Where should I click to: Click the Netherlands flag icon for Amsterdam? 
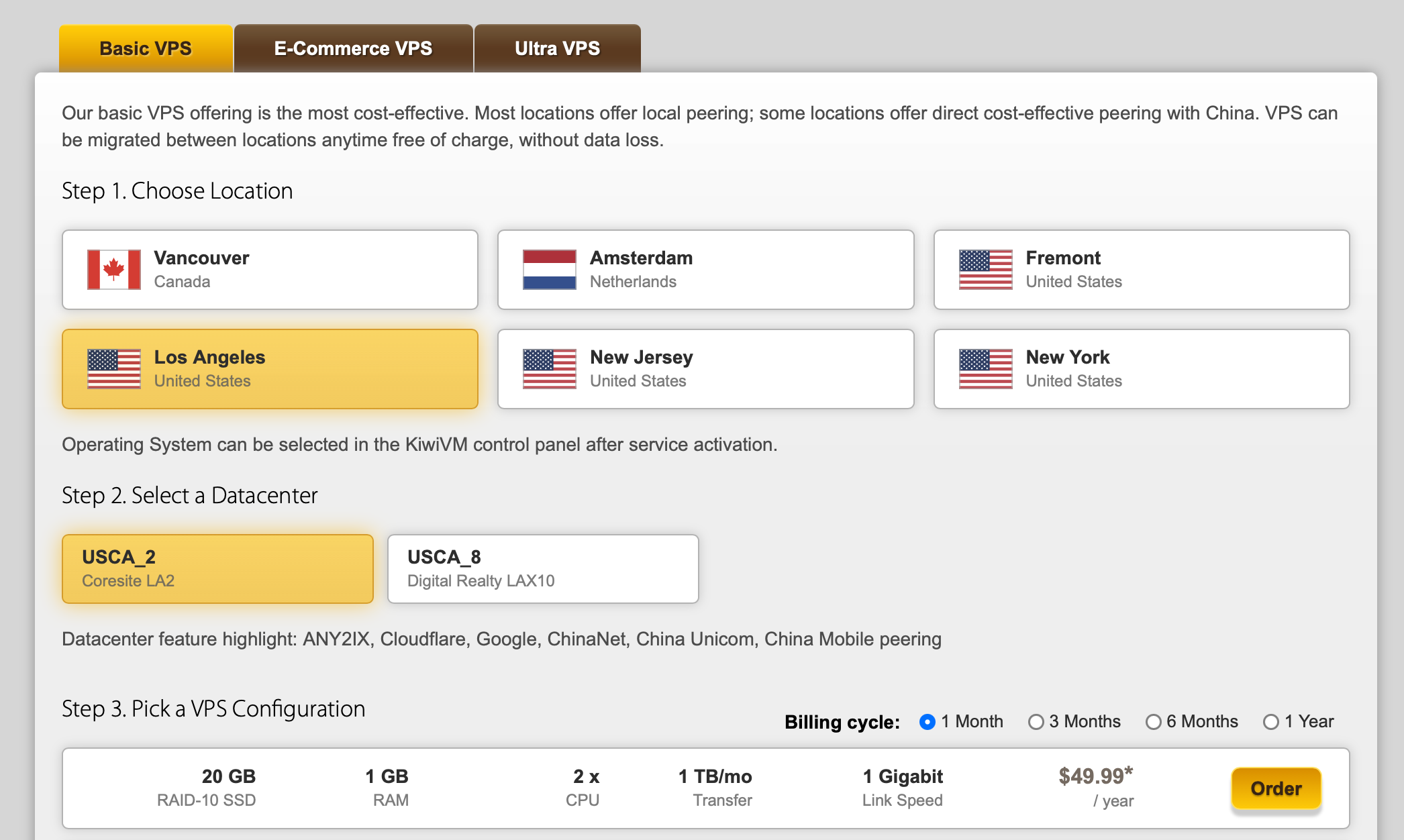549,270
